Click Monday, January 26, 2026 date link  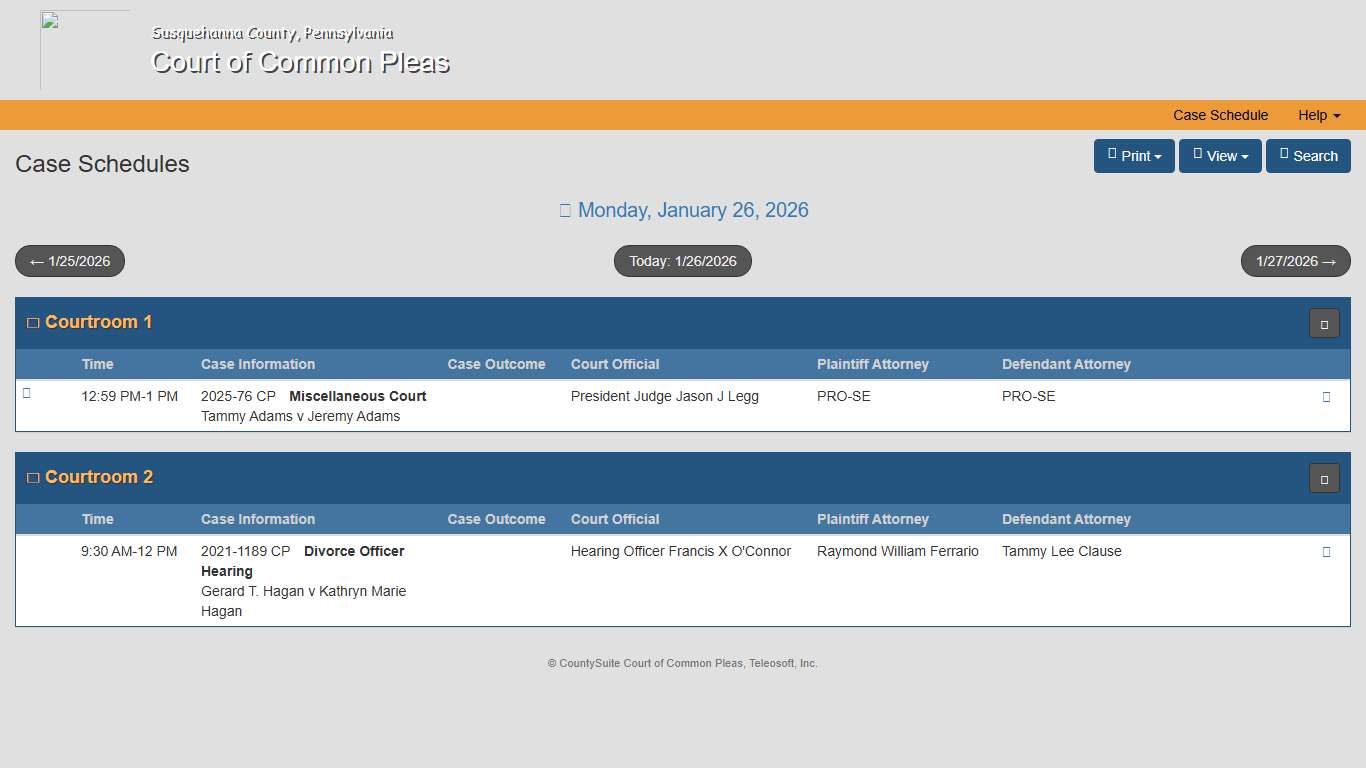(x=693, y=210)
